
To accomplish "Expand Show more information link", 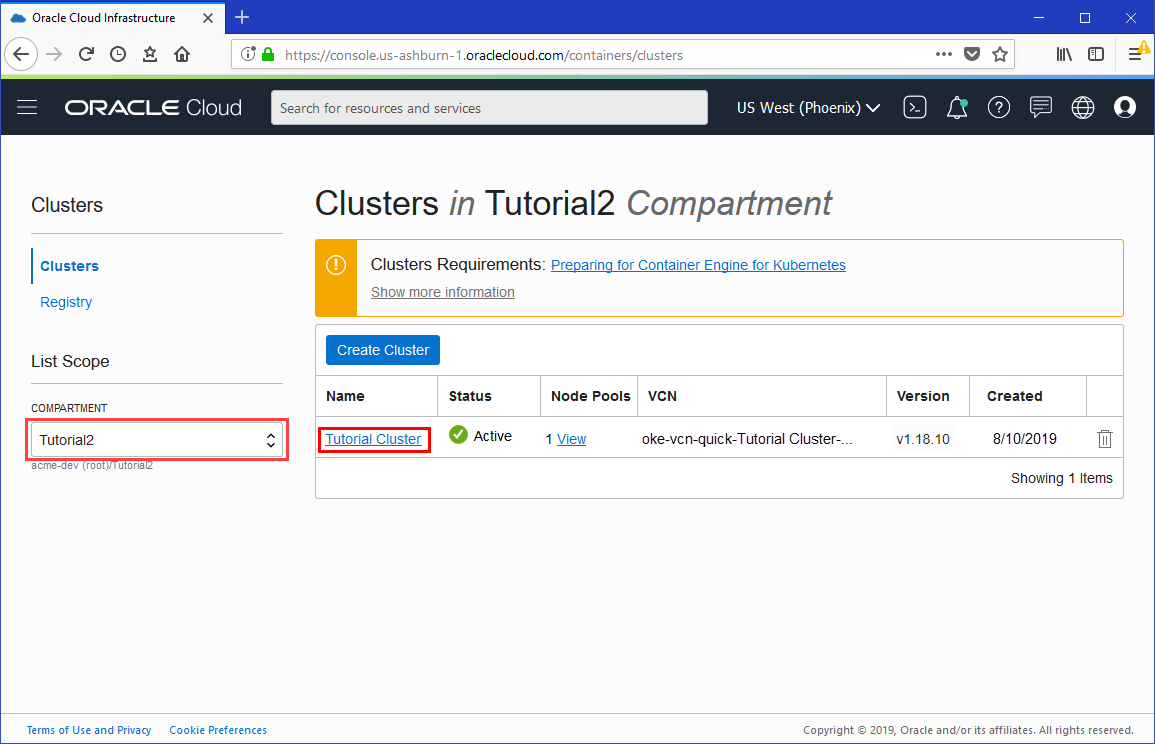I will tap(443, 292).
